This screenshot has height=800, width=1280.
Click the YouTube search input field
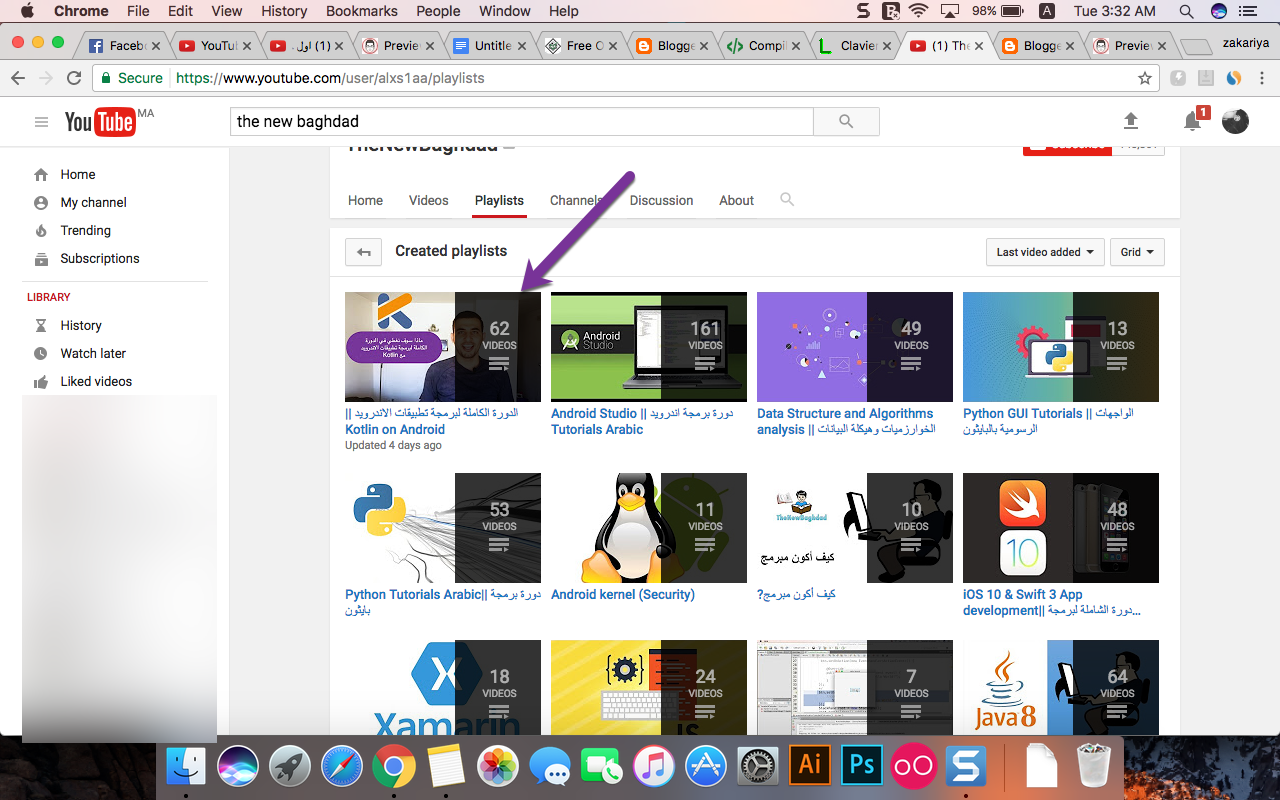tap(521, 121)
